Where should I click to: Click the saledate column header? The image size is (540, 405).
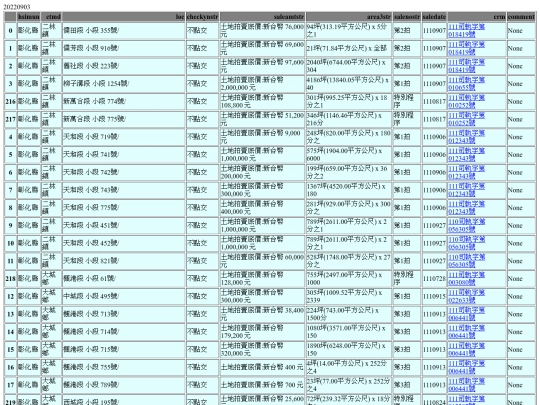(x=434, y=17)
